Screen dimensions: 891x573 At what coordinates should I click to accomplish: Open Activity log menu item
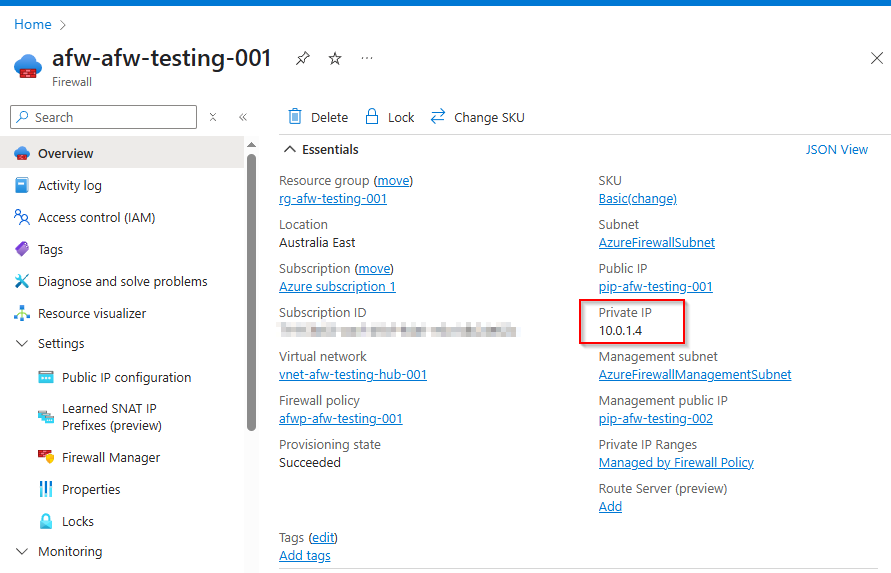pos(69,185)
